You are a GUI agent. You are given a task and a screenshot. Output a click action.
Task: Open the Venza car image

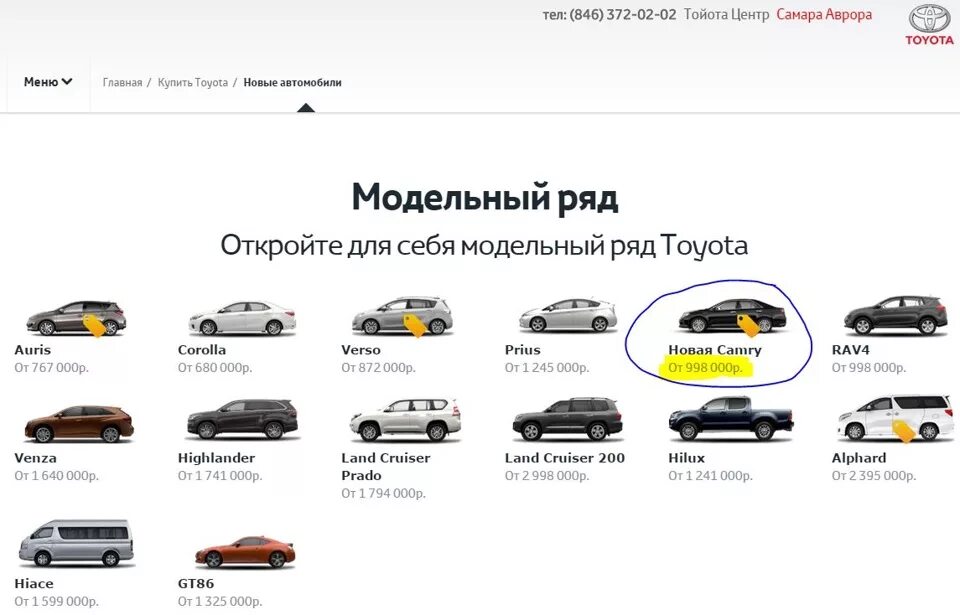click(x=79, y=423)
